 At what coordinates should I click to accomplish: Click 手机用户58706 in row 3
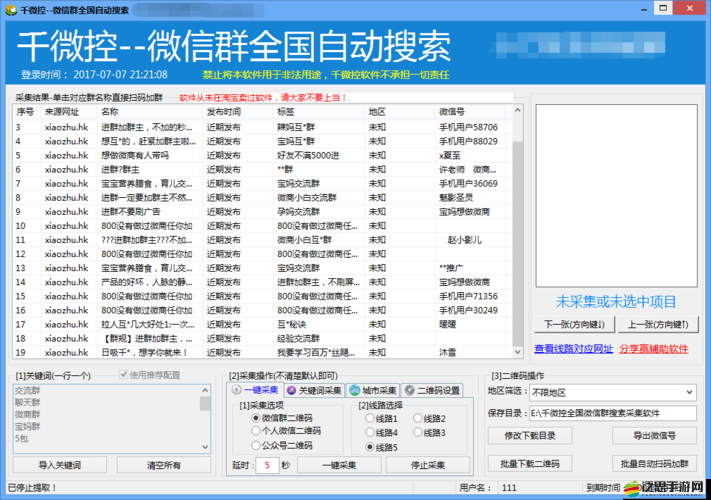(468, 127)
